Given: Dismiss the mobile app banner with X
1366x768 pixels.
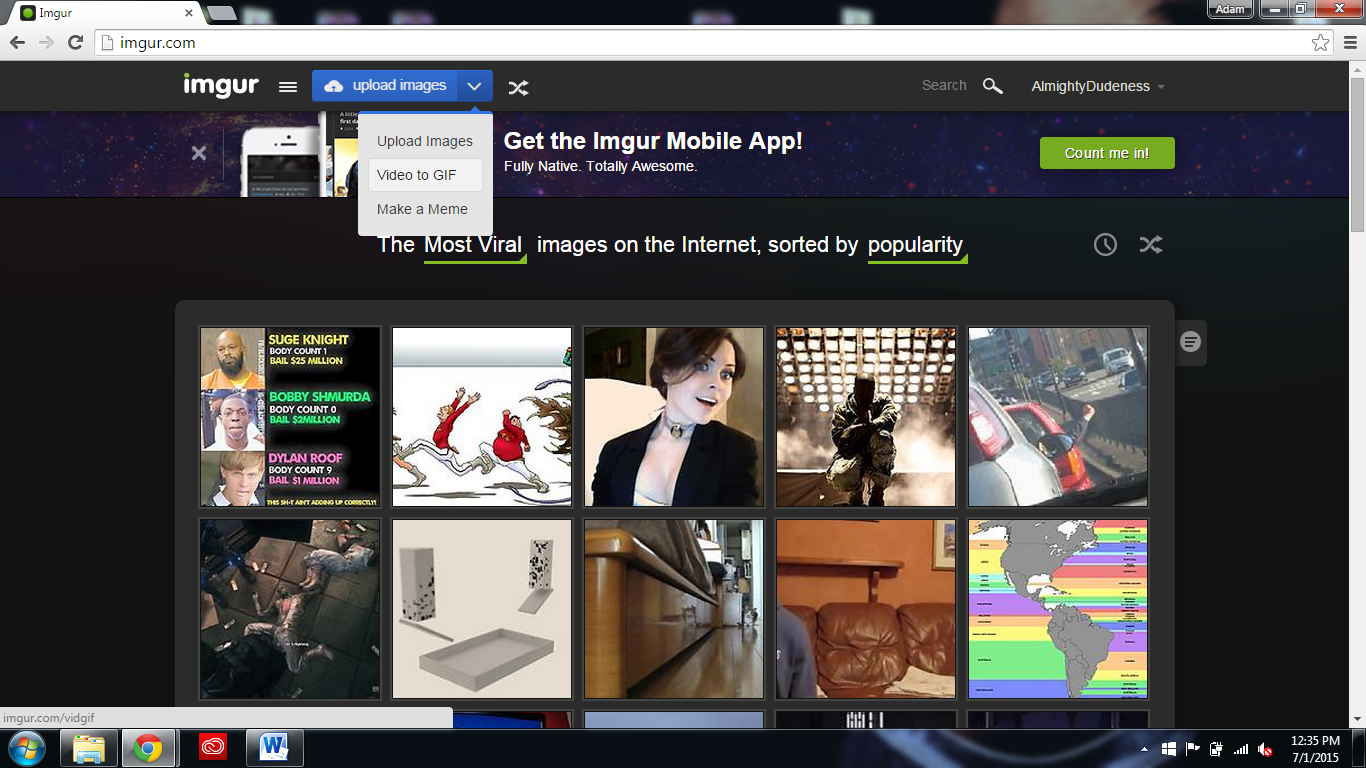Looking at the screenshot, I should [x=199, y=153].
